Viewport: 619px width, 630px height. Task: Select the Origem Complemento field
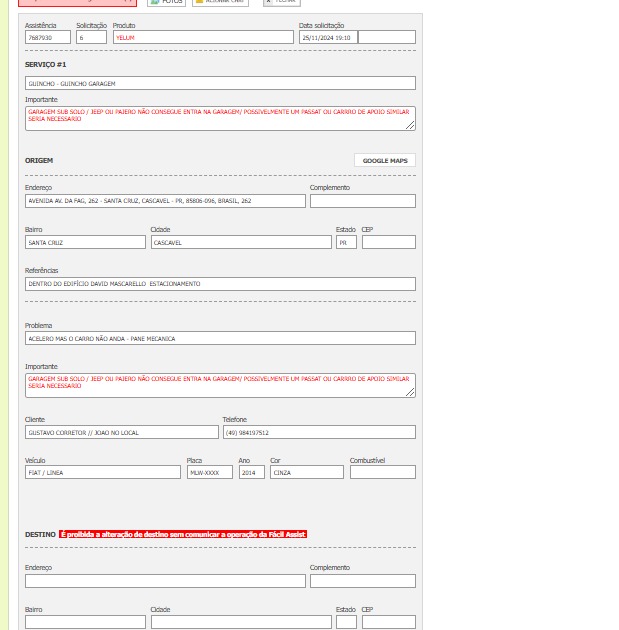coord(363,201)
